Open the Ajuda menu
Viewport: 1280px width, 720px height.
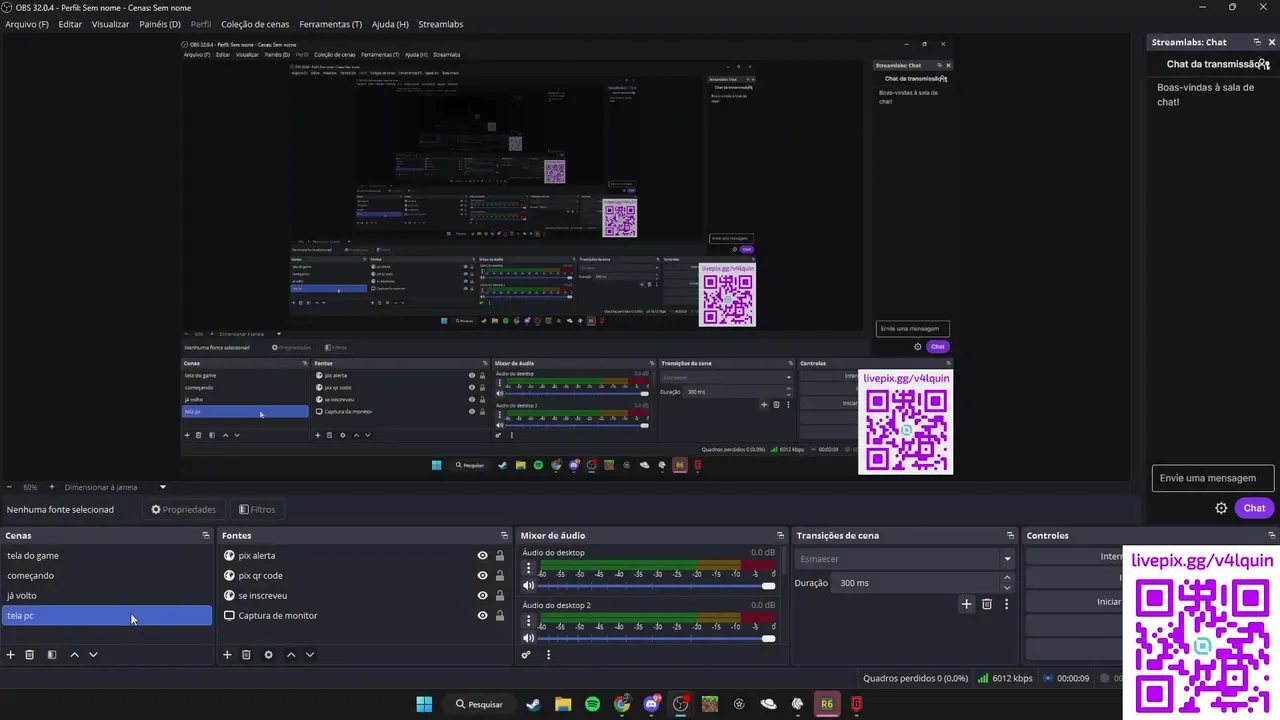point(390,24)
